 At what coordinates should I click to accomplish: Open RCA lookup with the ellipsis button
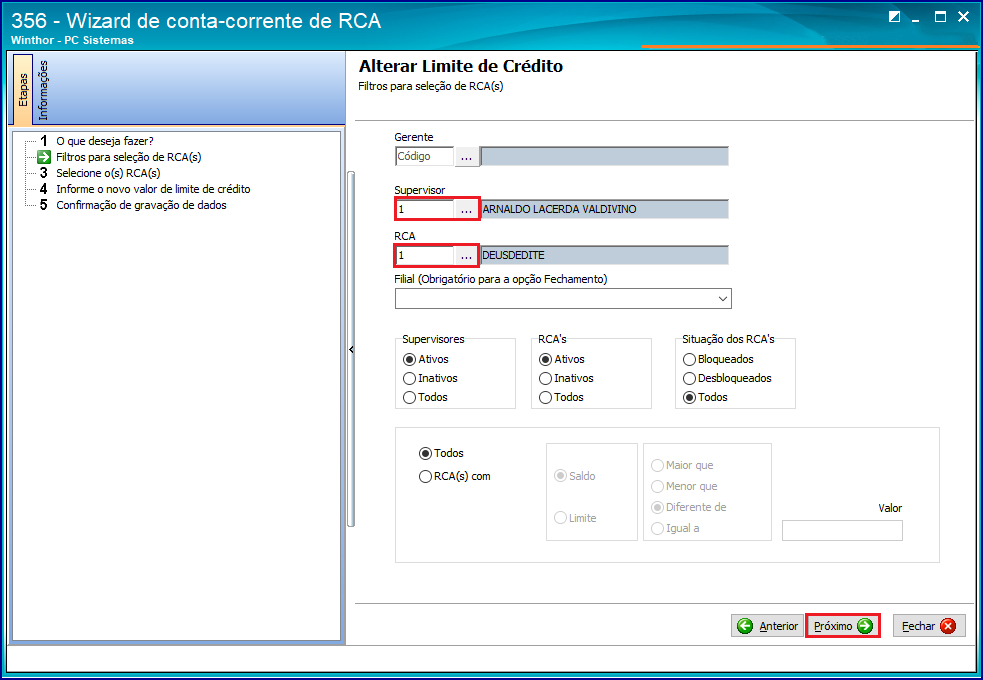coord(466,256)
